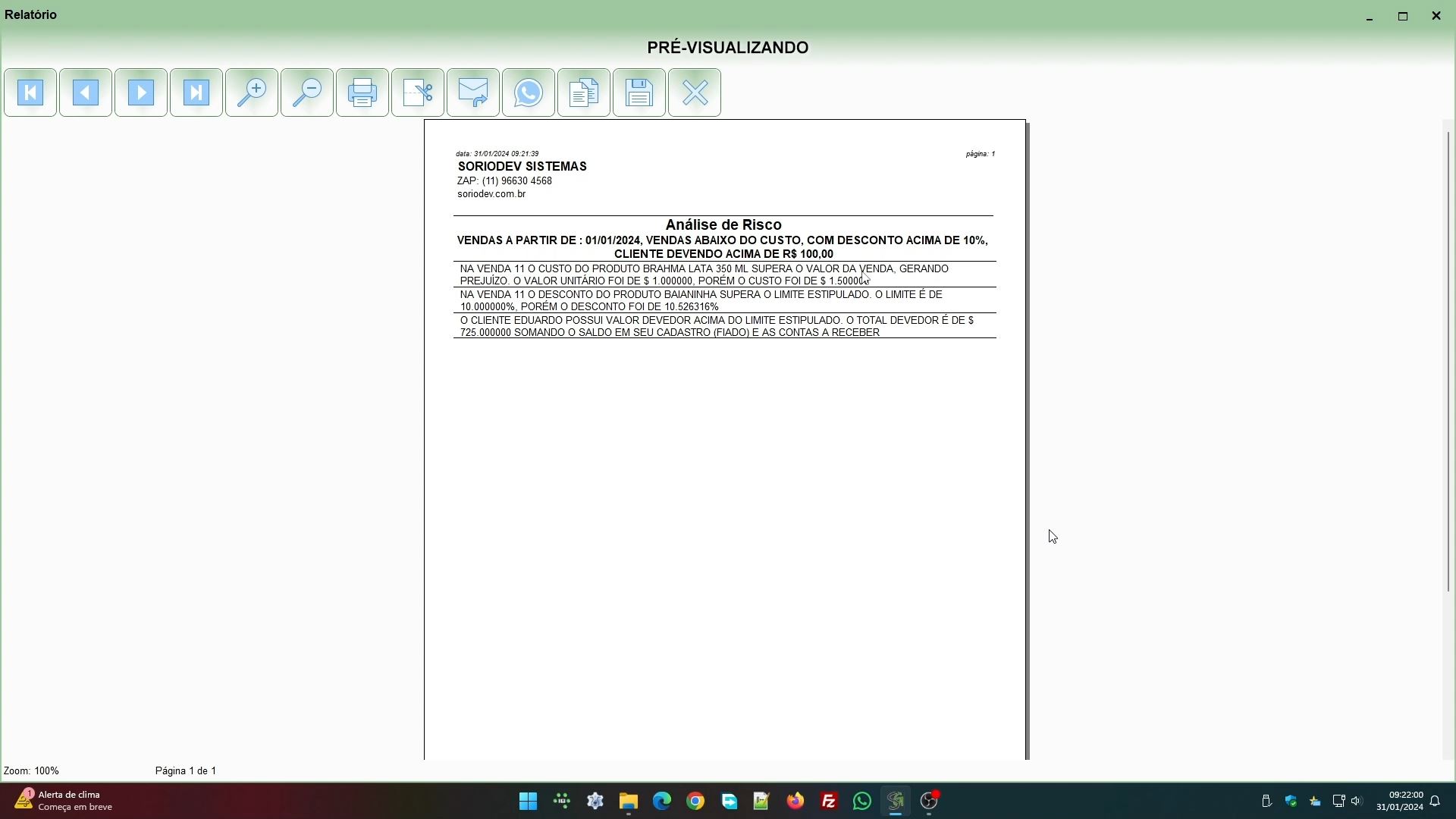The image size is (1456, 819).
Task: Zoom in with magnifier plus icon
Action: click(252, 93)
